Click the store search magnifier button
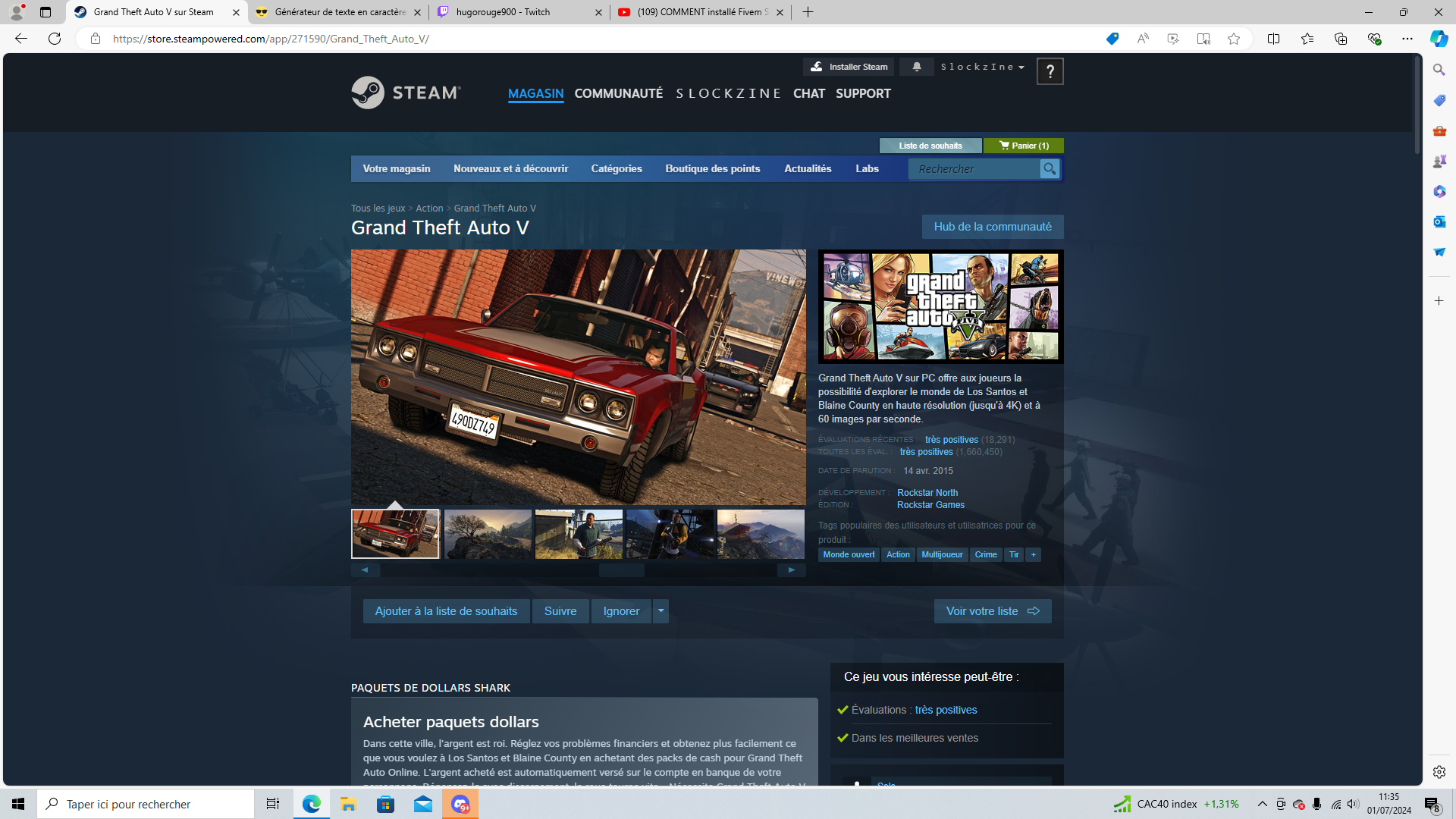Viewport: 1456px width, 819px height. point(1050,169)
